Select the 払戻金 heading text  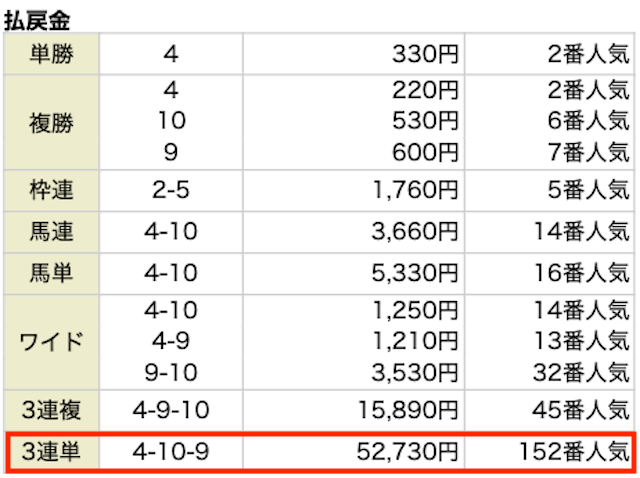click(x=37, y=20)
